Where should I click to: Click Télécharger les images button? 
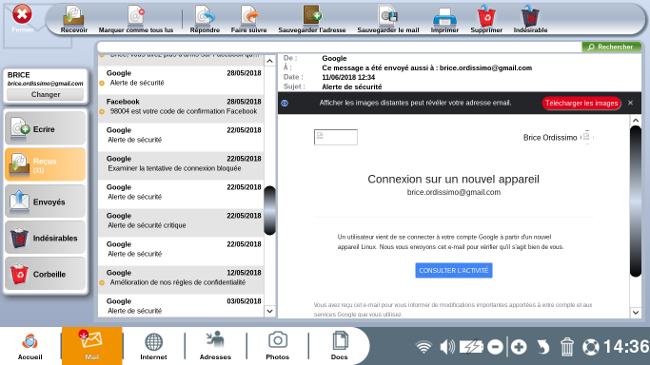pyautogui.click(x=581, y=103)
